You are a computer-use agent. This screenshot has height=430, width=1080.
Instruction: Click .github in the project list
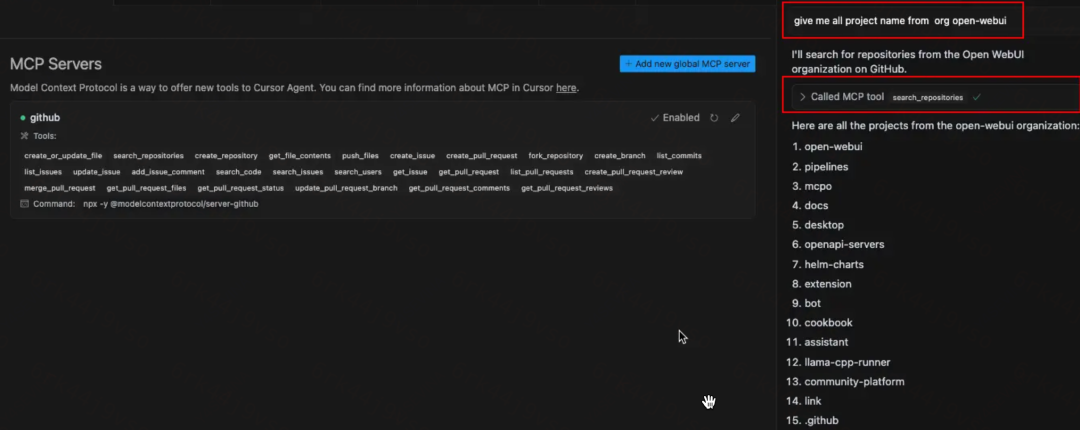click(822, 420)
